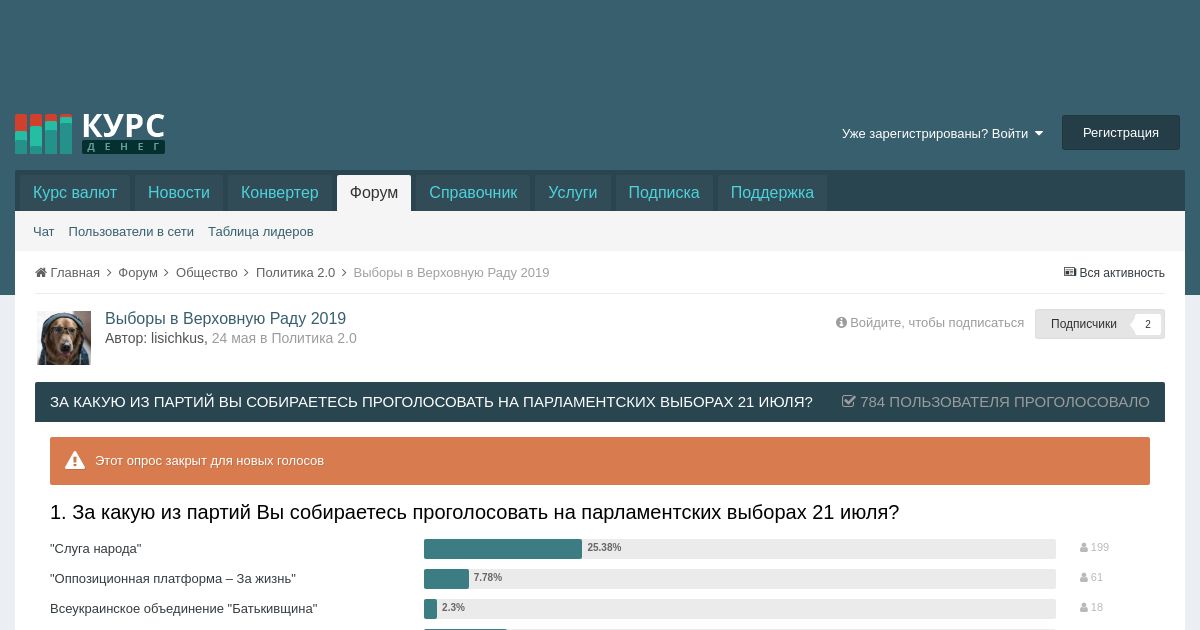Open lisichkus dog avatar image
1200x630 pixels.
(x=64, y=337)
